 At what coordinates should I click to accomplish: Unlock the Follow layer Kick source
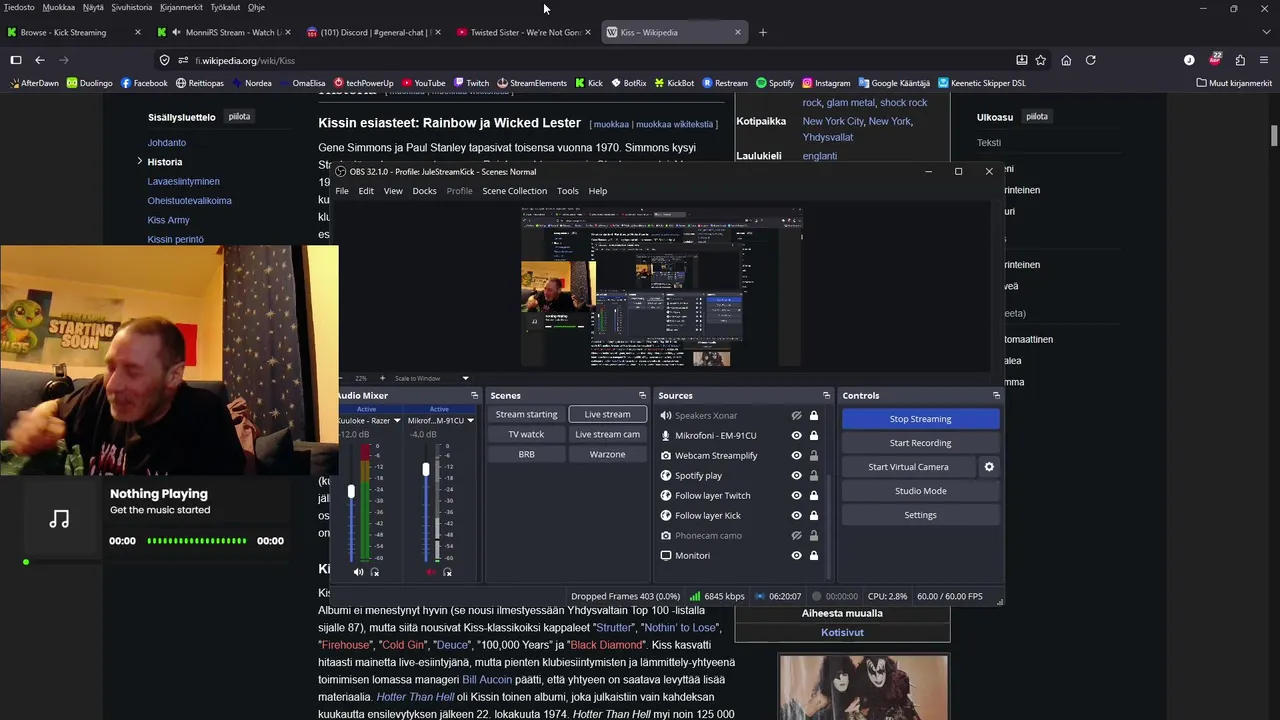814,516
